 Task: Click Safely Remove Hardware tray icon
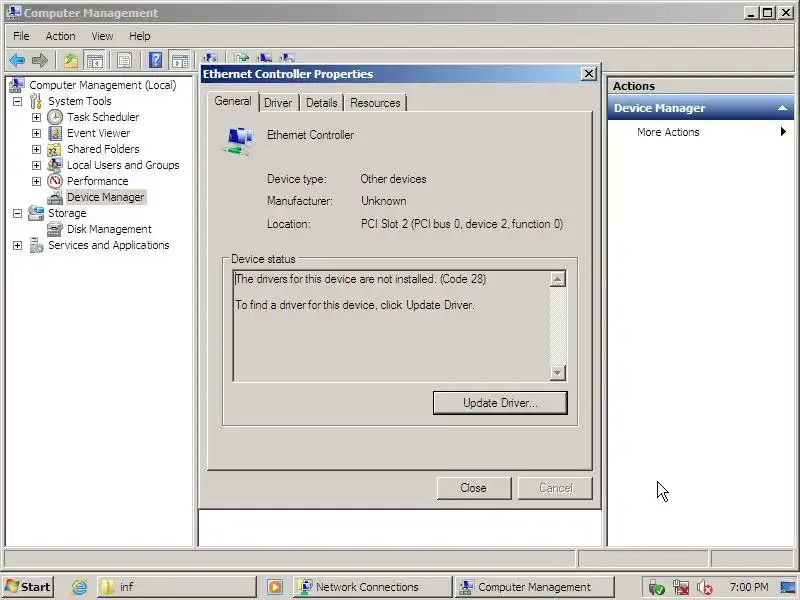[657, 588]
